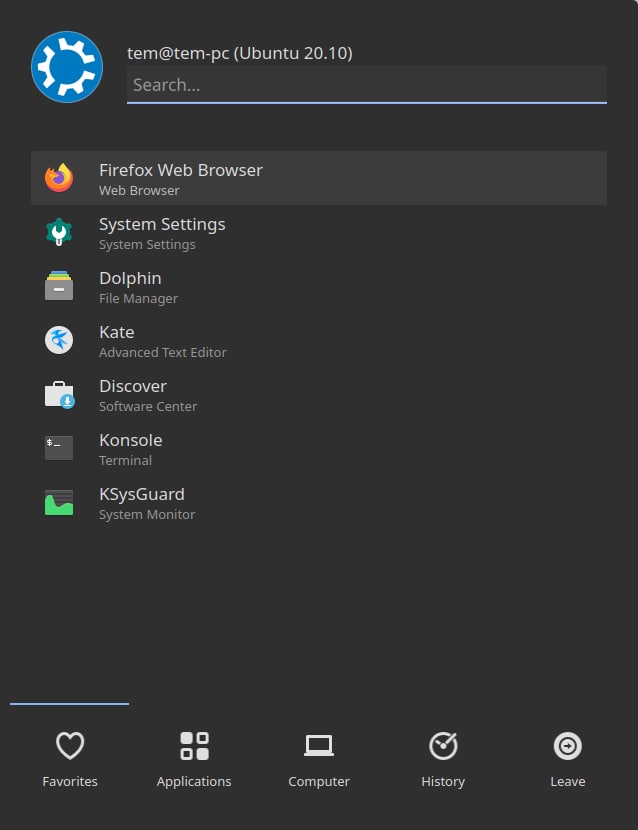
Task: Click the 'Terminal' subtitle under Konsole
Action: (x=125, y=461)
